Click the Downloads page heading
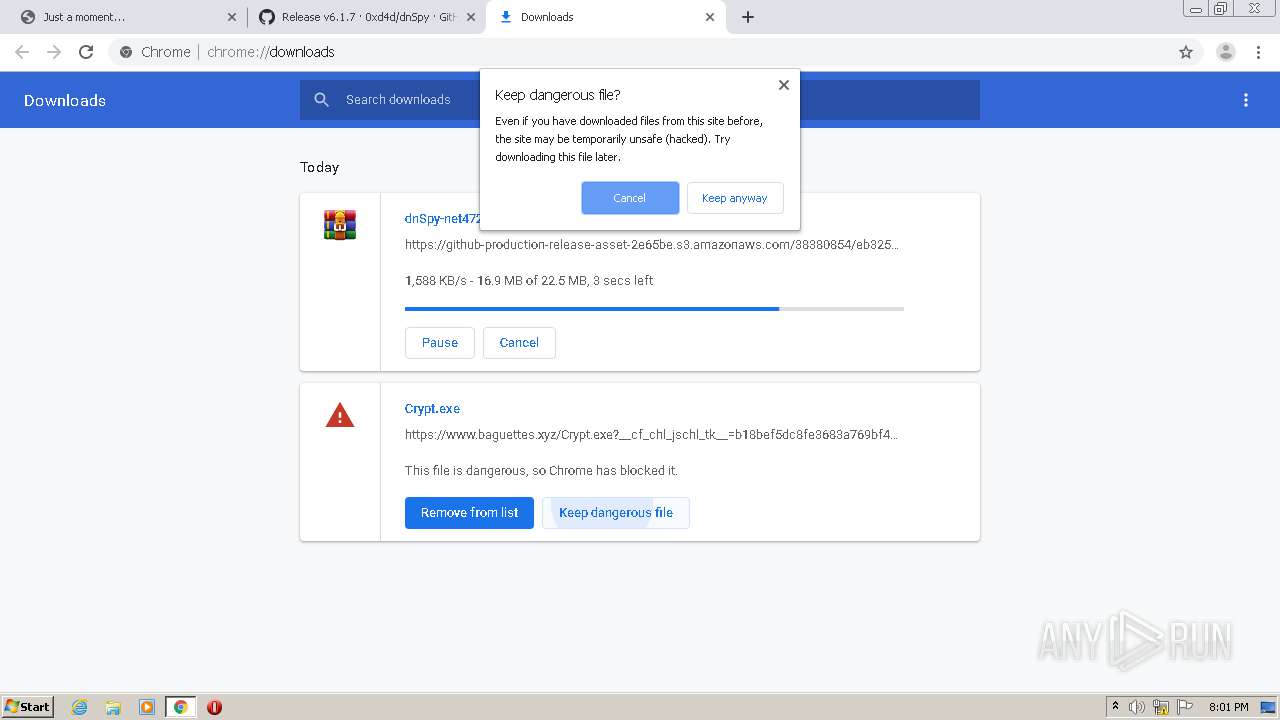This screenshot has height=720, width=1280. 65,100
